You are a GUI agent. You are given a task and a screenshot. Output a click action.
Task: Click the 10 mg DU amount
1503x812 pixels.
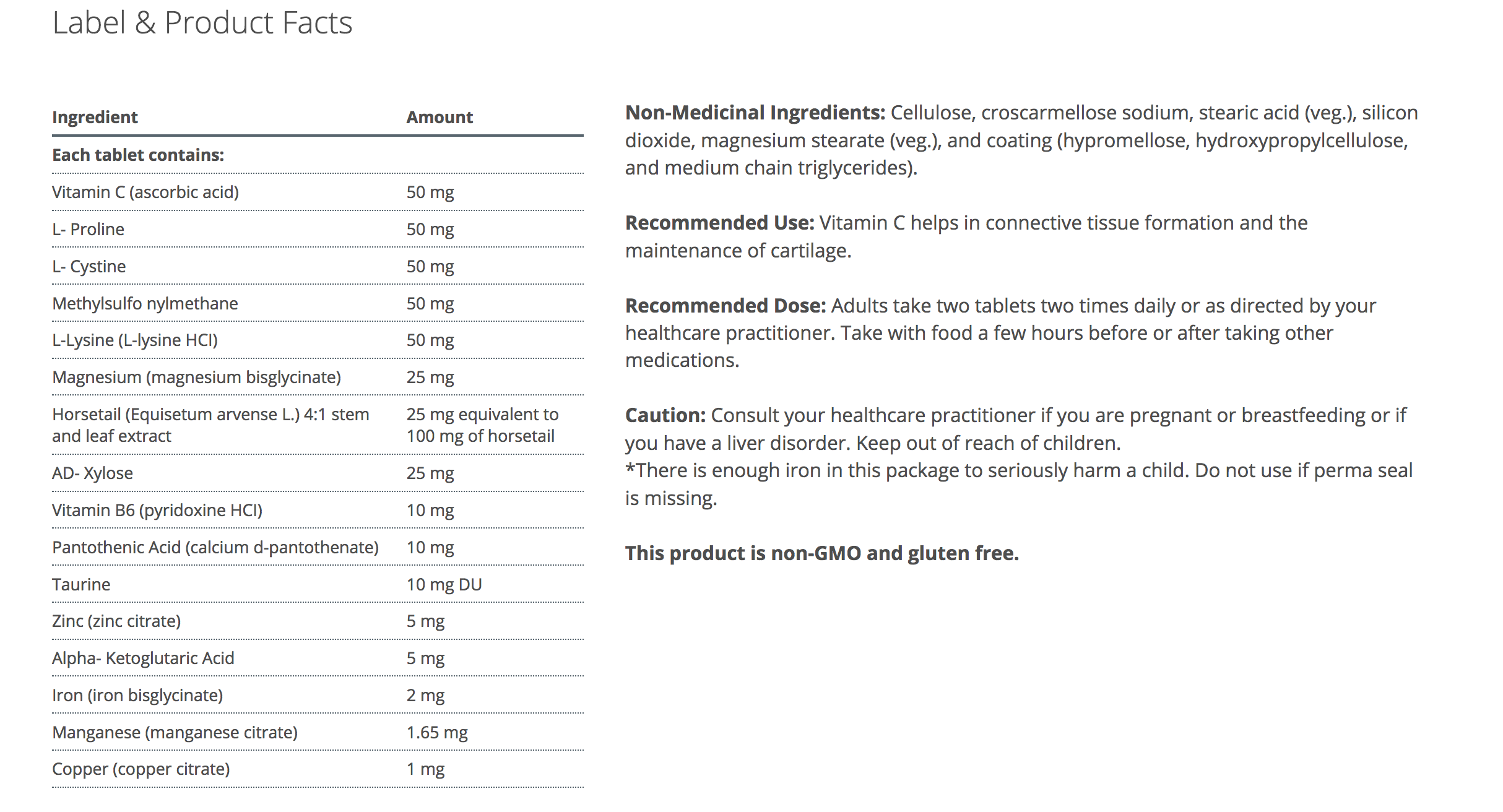[444, 585]
